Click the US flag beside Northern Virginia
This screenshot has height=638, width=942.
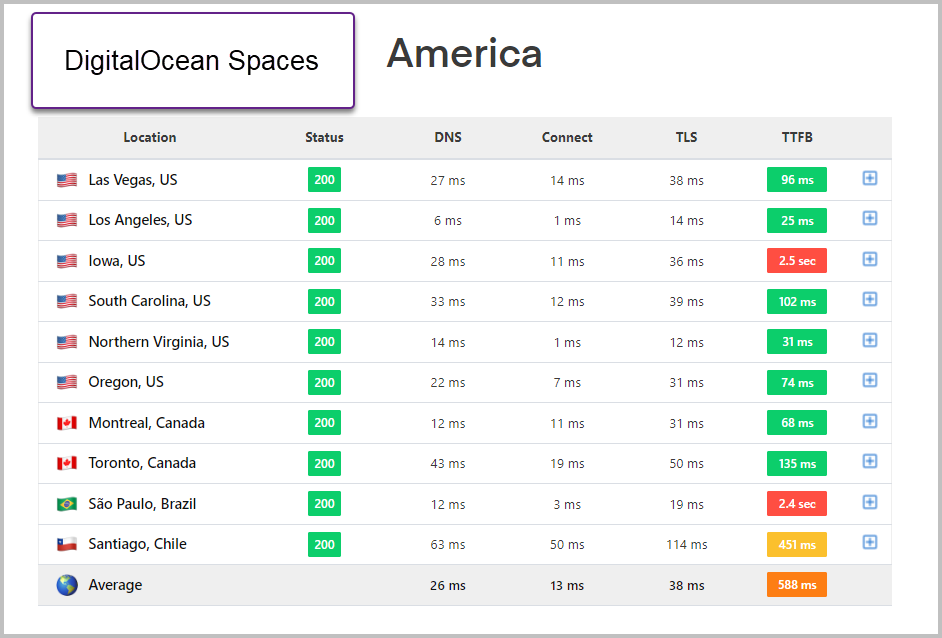tap(67, 342)
